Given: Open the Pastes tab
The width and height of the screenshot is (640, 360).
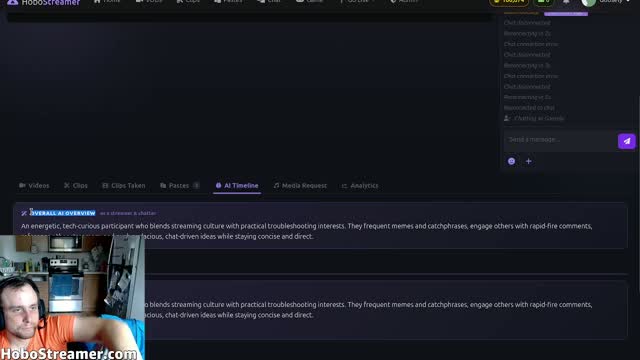Looking at the screenshot, I should (180, 186).
